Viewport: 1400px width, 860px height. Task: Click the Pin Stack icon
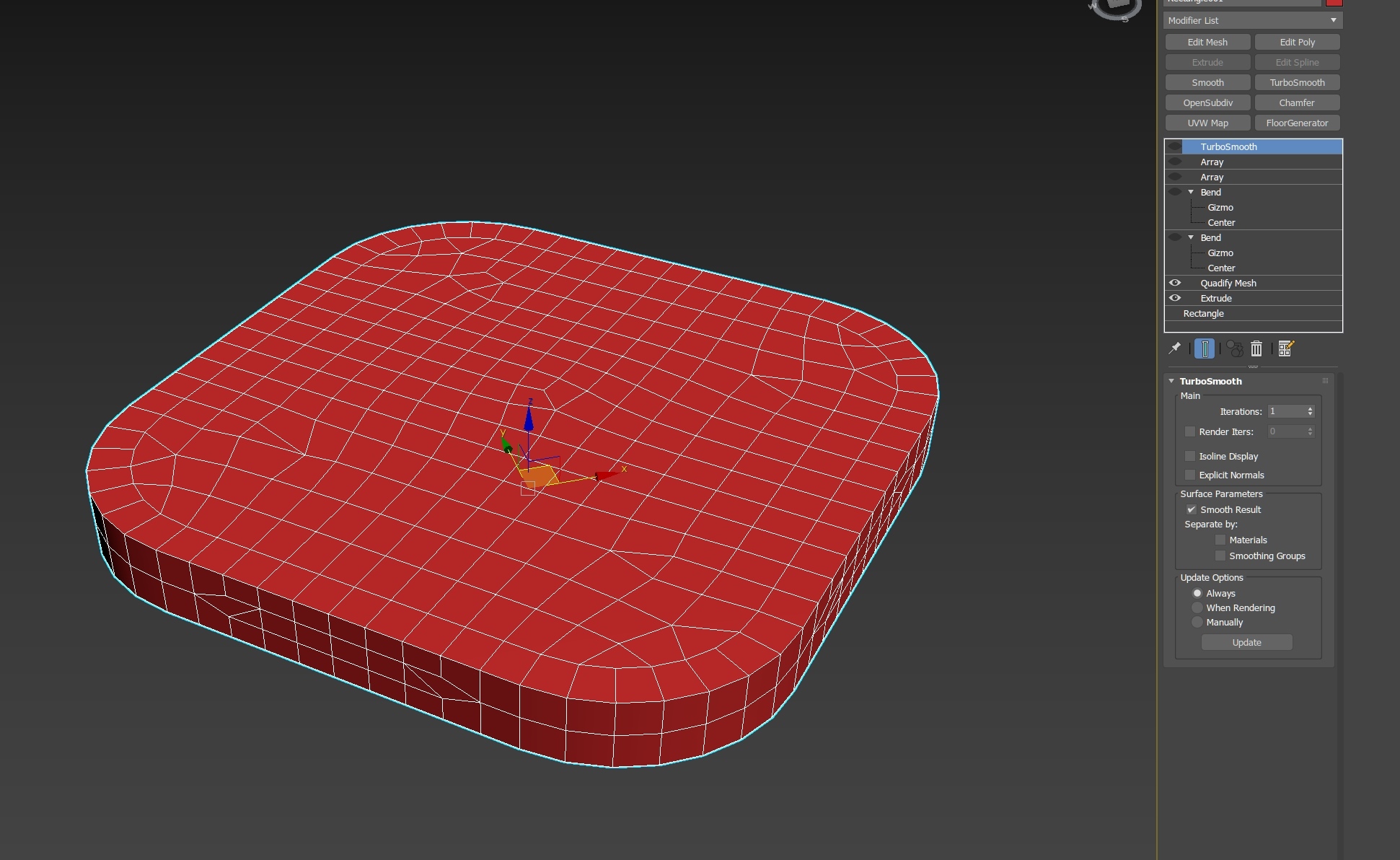pyautogui.click(x=1174, y=348)
